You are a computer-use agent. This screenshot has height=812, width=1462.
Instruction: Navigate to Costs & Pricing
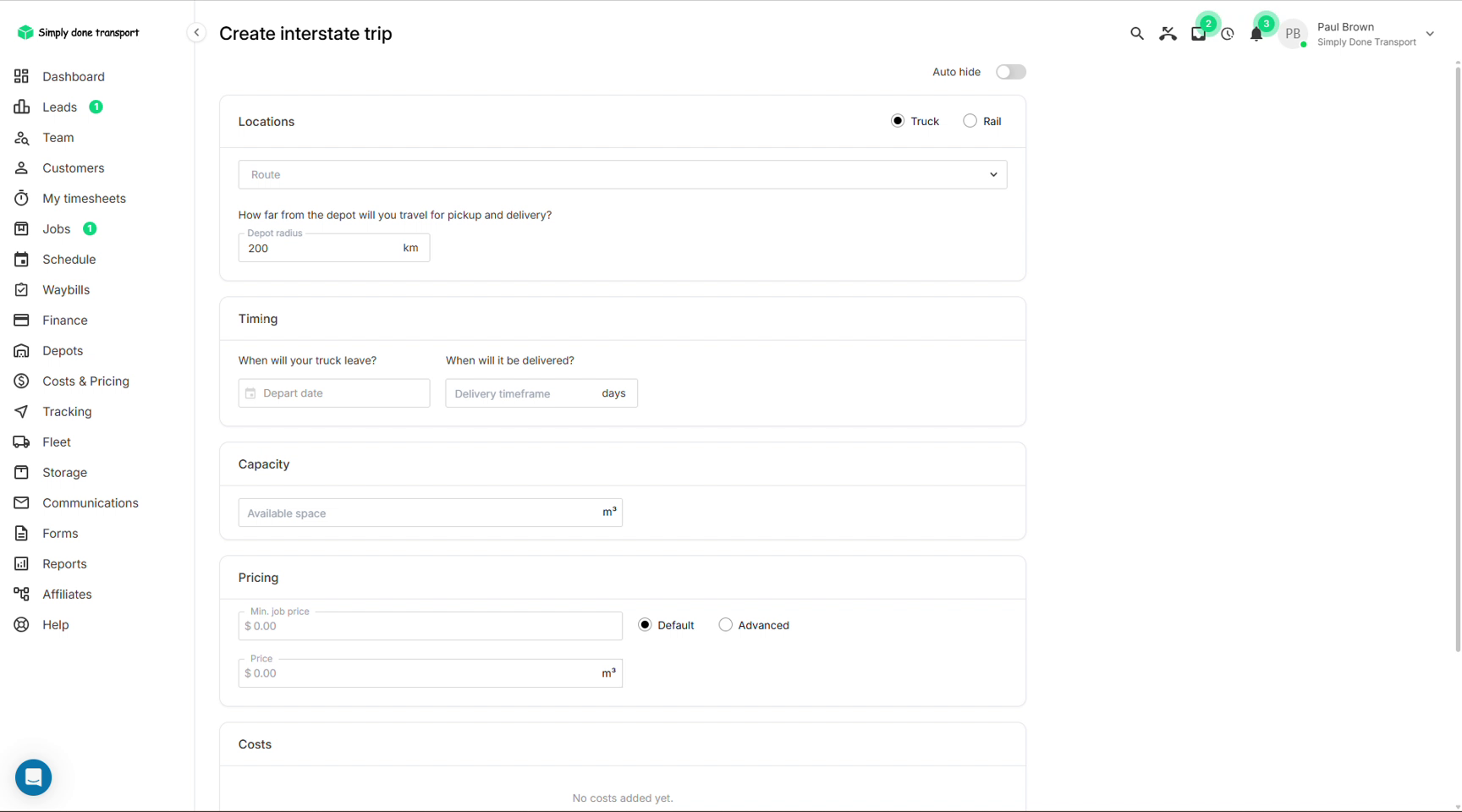(86, 381)
